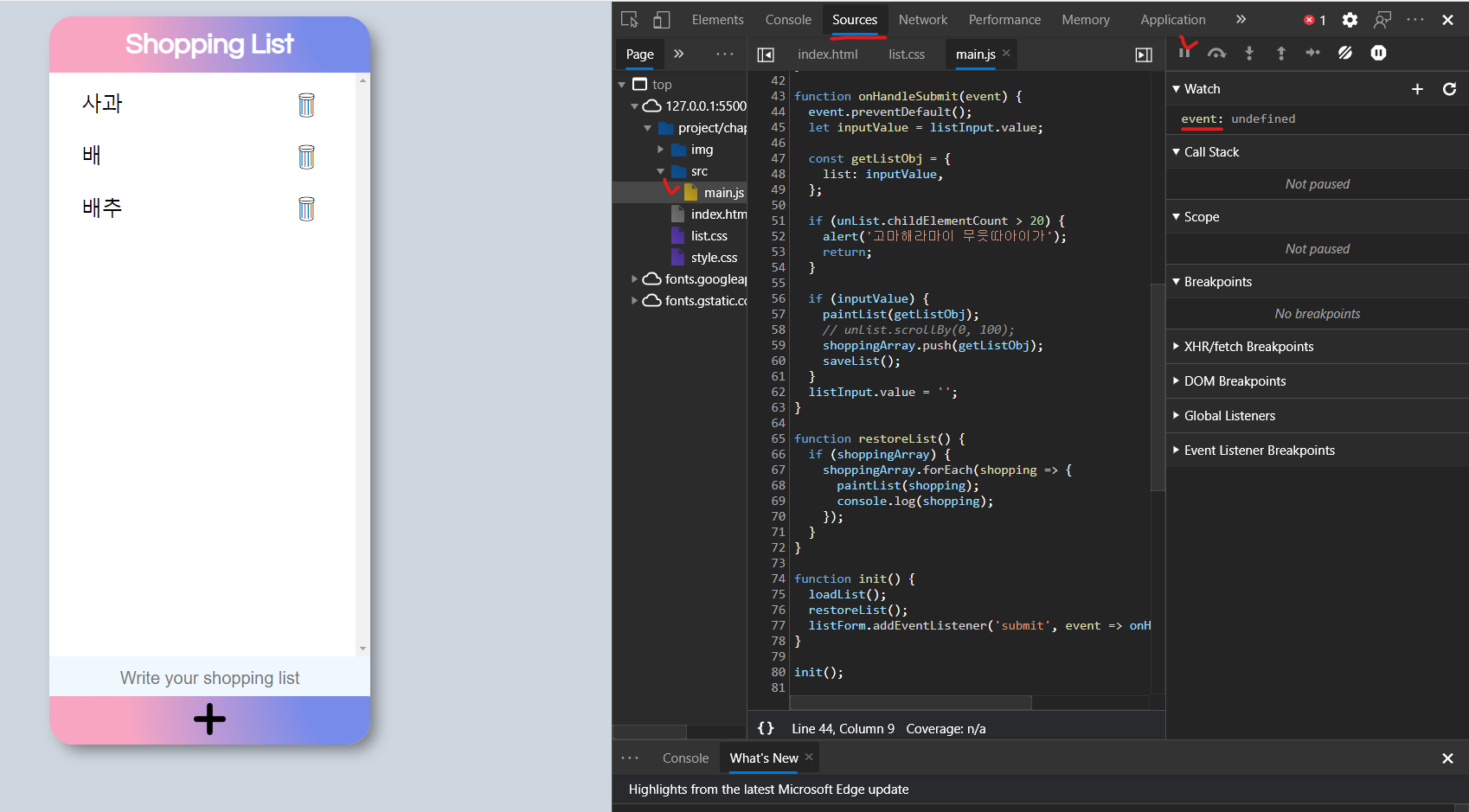Toggle deactivate breakpoints icon
The width and height of the screenshot is (1469, 812).
(1345, 53)
